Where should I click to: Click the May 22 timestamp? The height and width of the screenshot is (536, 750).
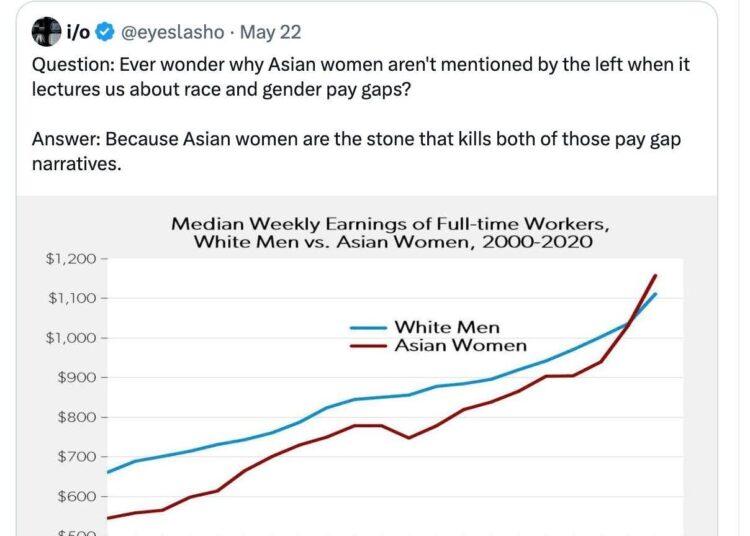(x=270, y=32)
